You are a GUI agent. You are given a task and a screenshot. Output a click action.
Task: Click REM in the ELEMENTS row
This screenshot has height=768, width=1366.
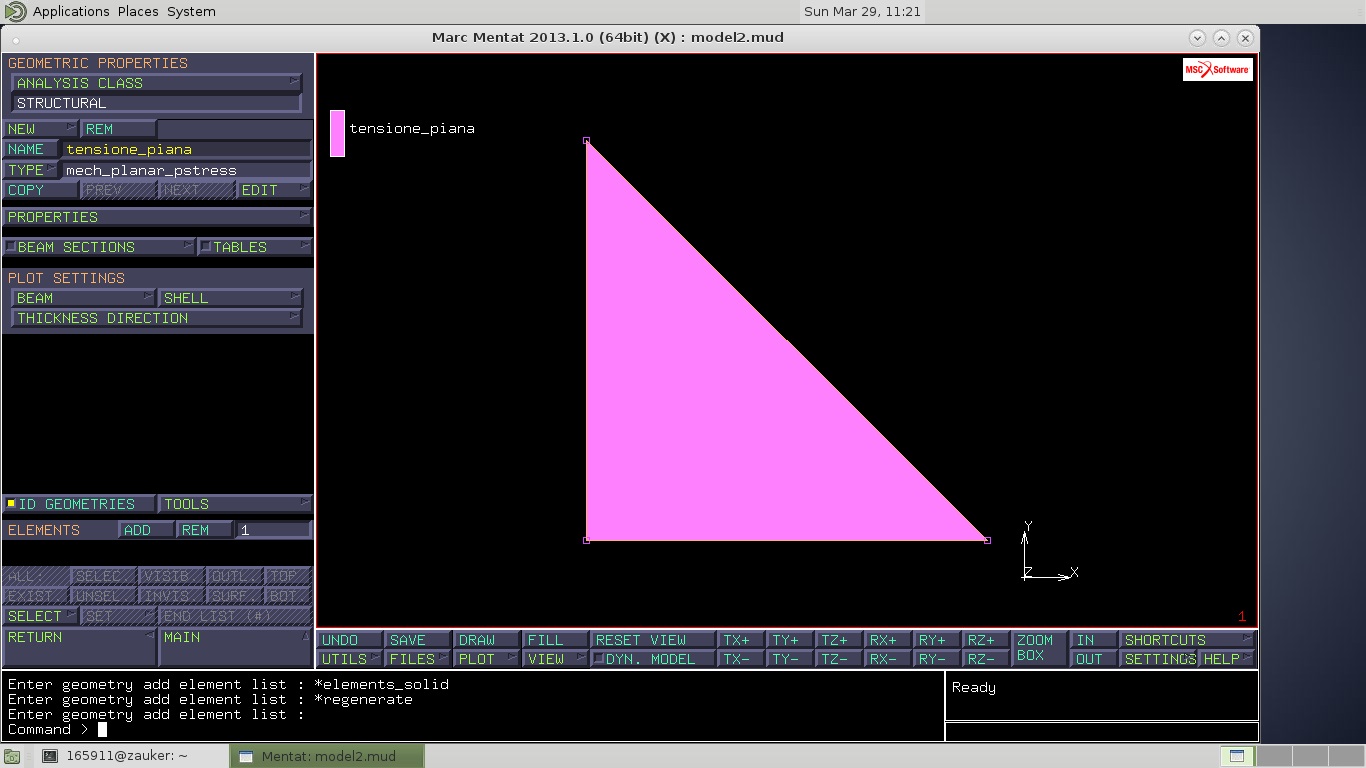[205, 530]
